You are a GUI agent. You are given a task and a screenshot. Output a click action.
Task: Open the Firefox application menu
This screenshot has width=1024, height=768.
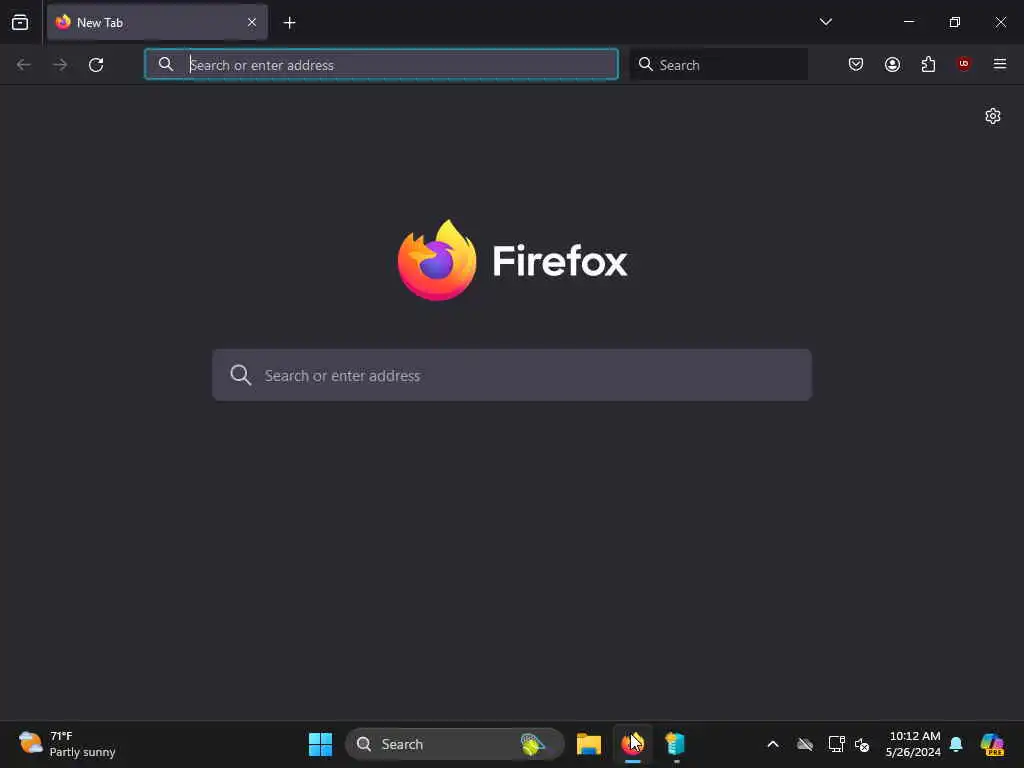999,64
